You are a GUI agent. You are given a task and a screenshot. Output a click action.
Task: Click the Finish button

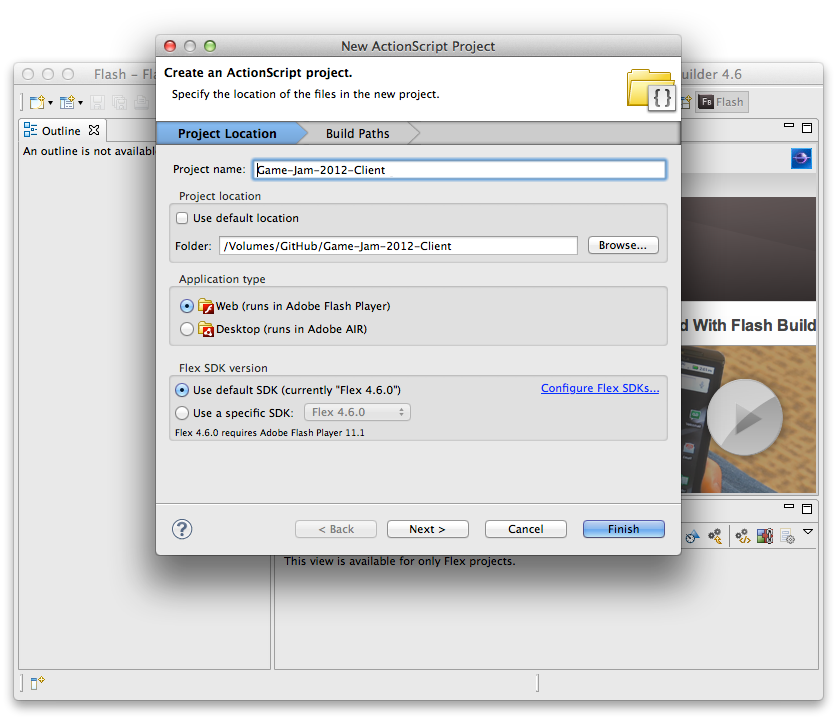pos(623,529)
